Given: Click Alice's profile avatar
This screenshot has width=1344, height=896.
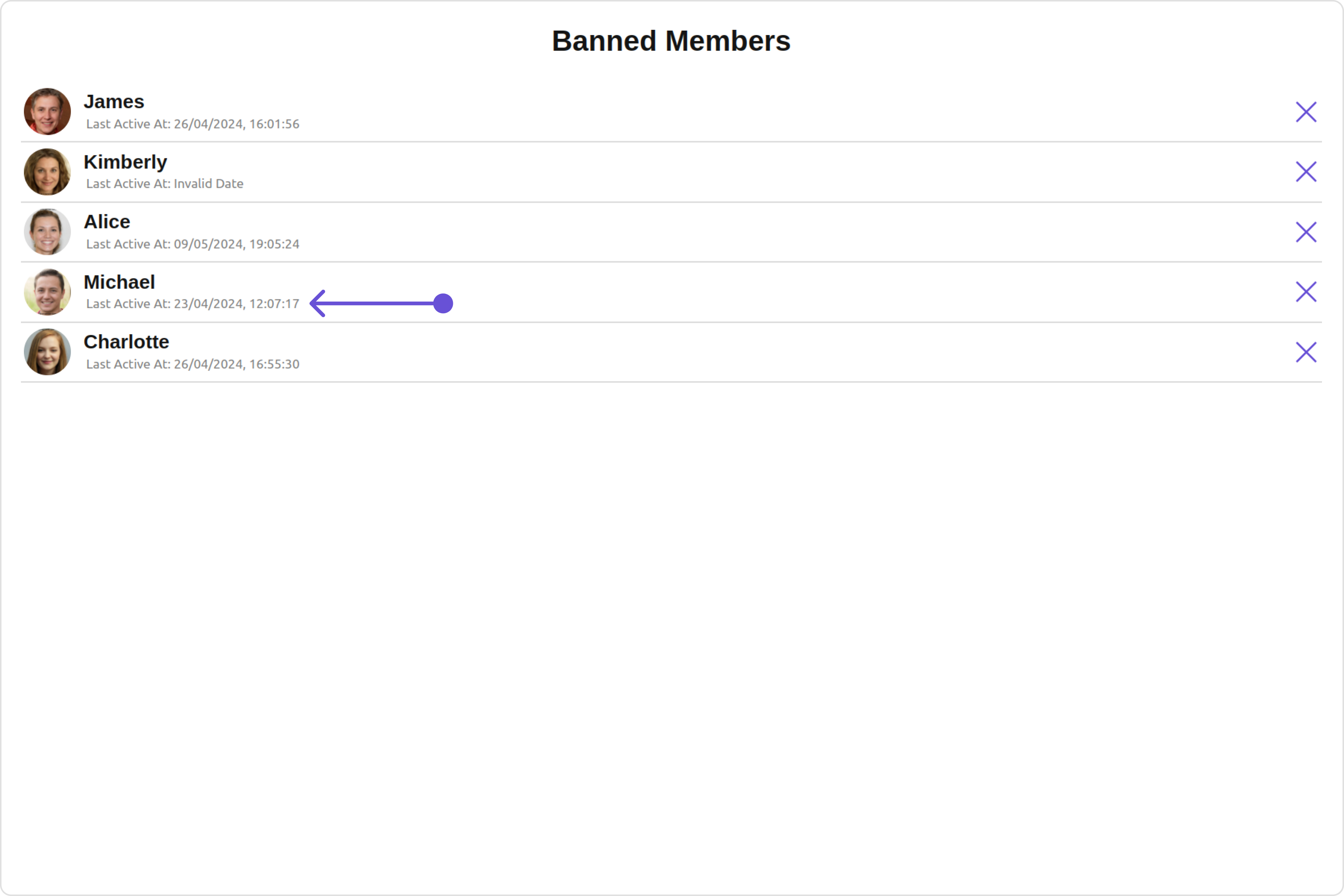Looking at the screenshot, I should (47, 232).
